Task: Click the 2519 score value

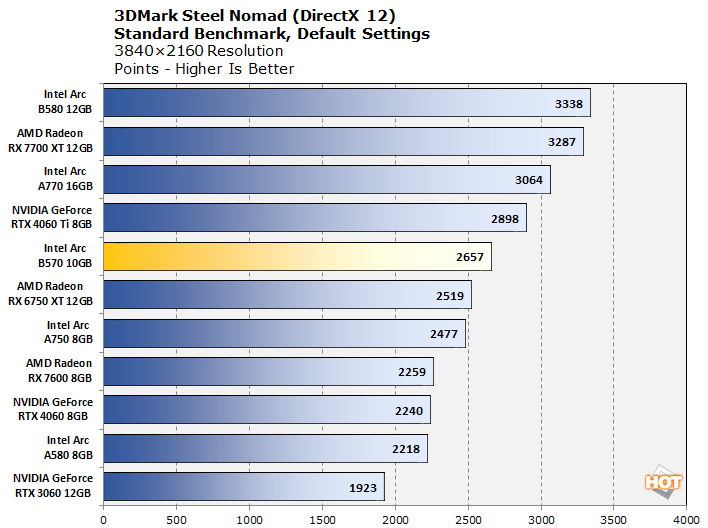Action: click(x=450, y=296)
